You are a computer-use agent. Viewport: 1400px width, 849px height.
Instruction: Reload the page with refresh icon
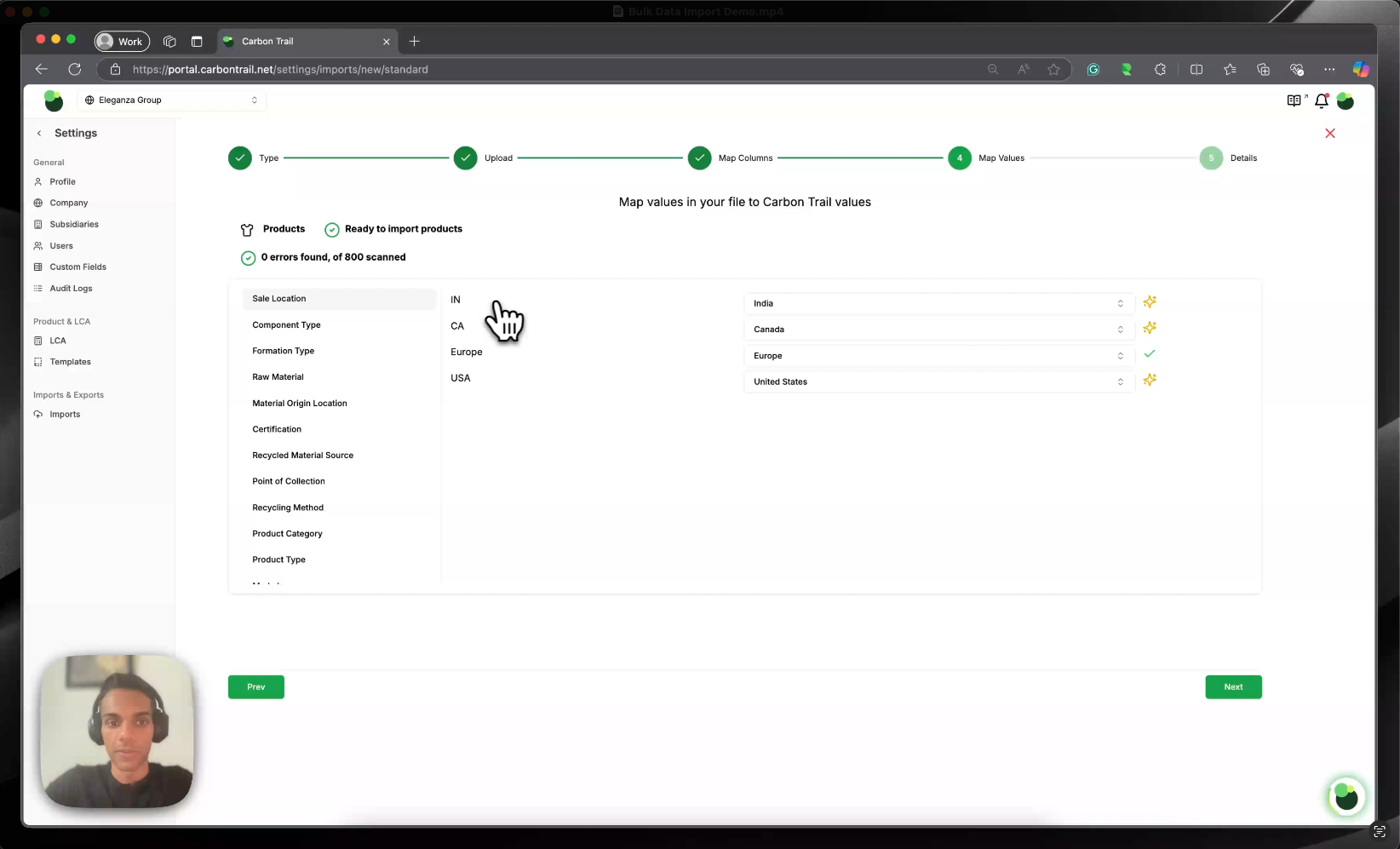click(x=75, y=69)
